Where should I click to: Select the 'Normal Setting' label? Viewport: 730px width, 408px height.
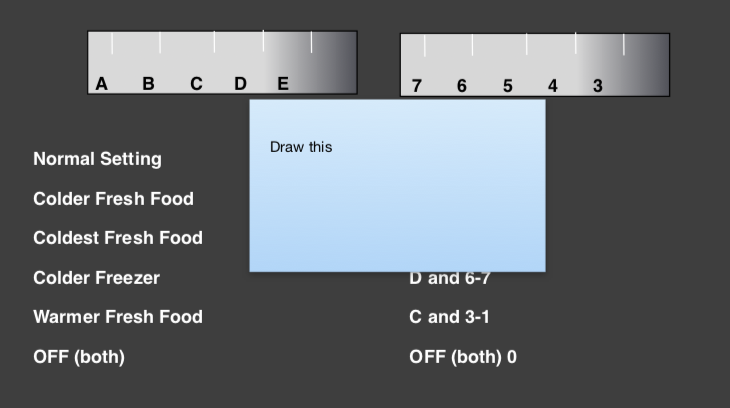97,159
